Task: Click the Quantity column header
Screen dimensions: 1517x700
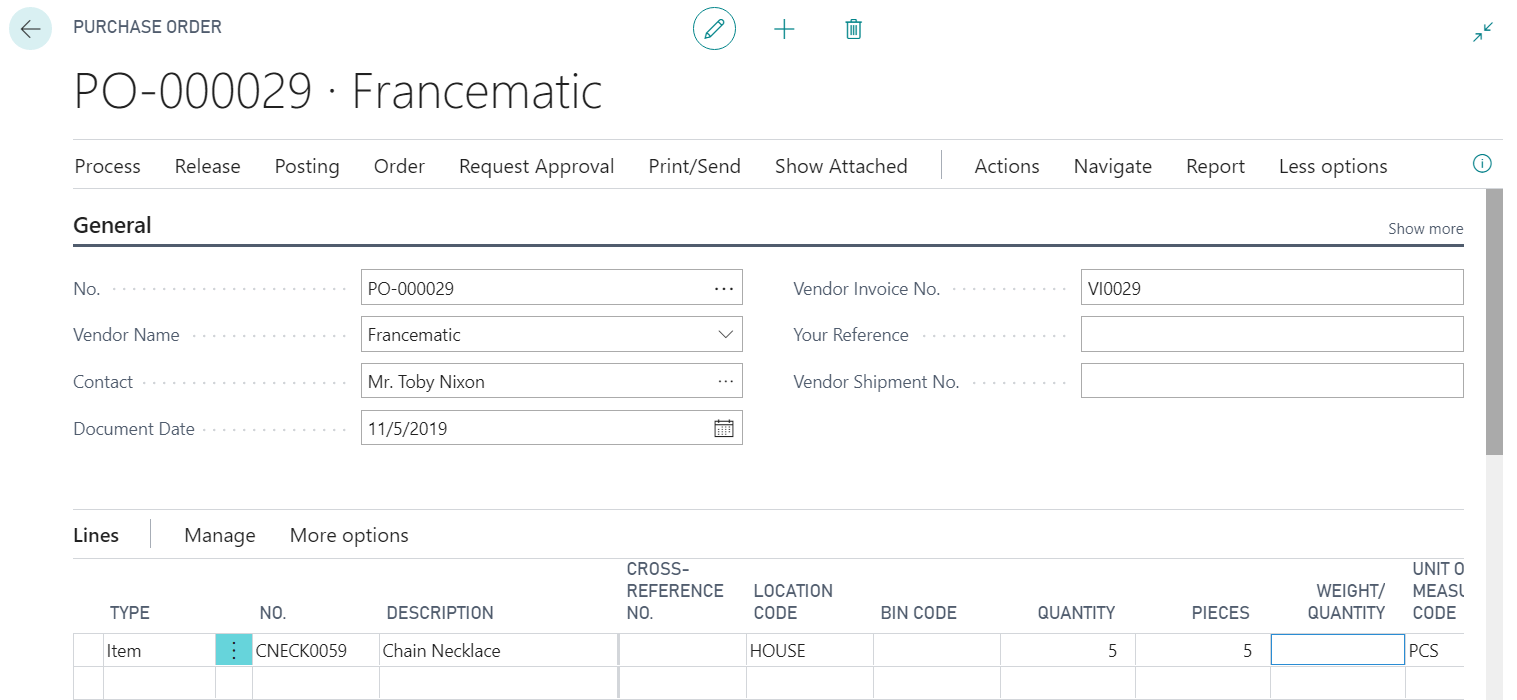Action: tap(1076, 612)
